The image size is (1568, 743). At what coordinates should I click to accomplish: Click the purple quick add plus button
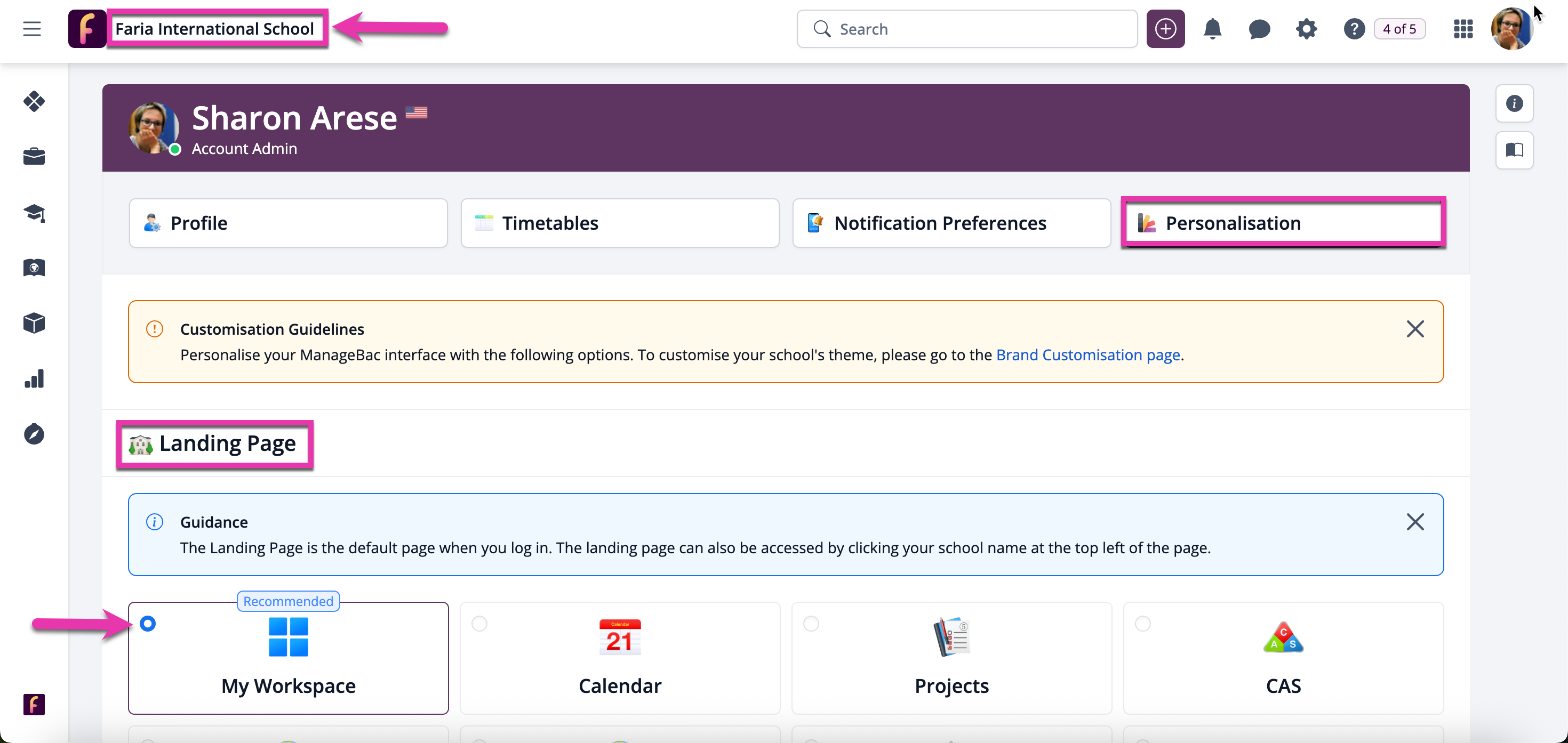[1165, 29]
